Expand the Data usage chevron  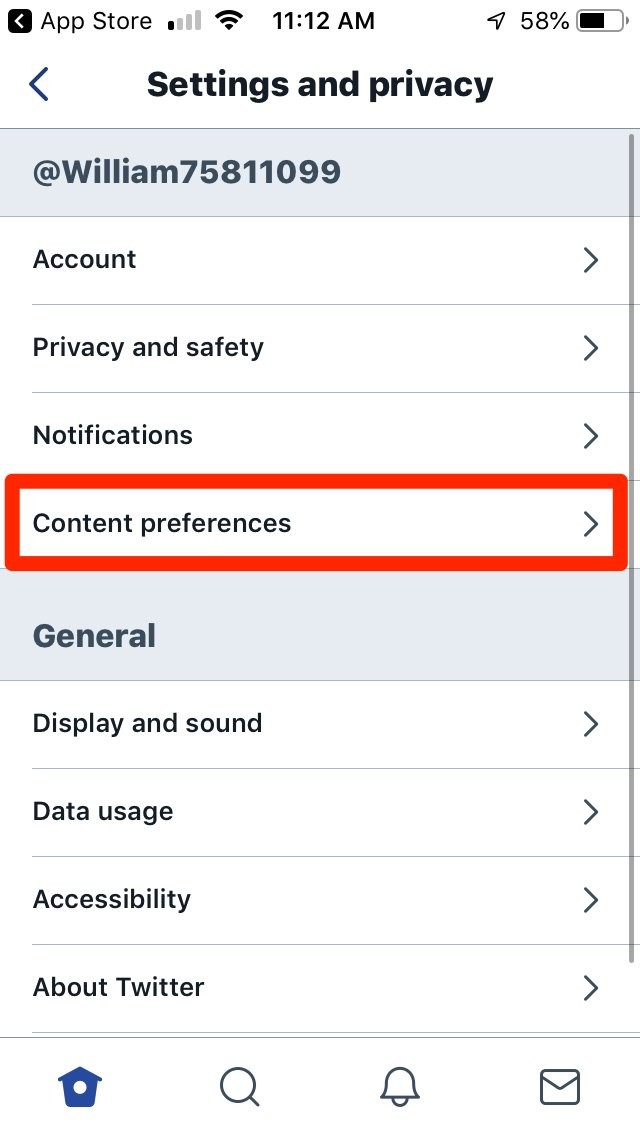[591, 812]
